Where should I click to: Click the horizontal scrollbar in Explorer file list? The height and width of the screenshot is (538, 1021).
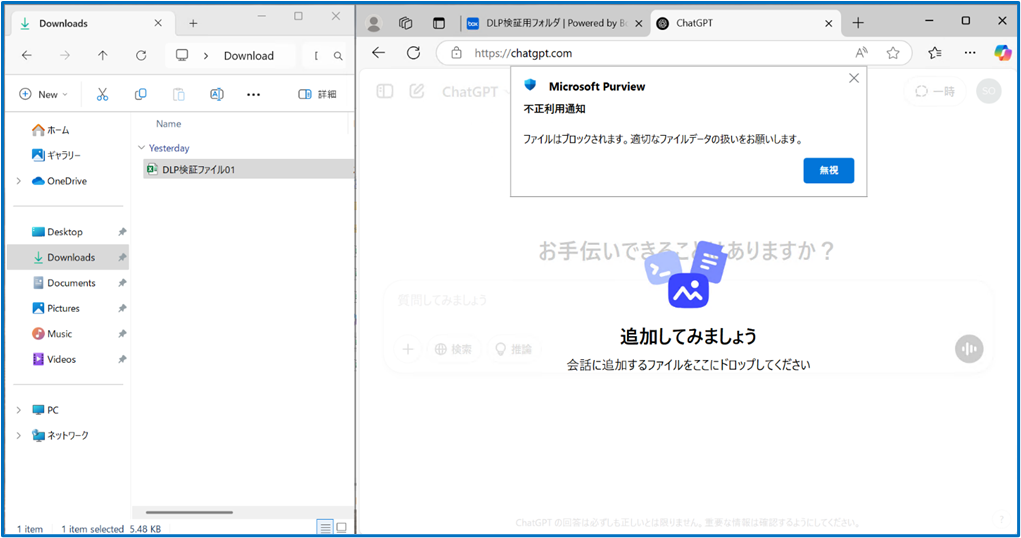click(x=189, y=513)
